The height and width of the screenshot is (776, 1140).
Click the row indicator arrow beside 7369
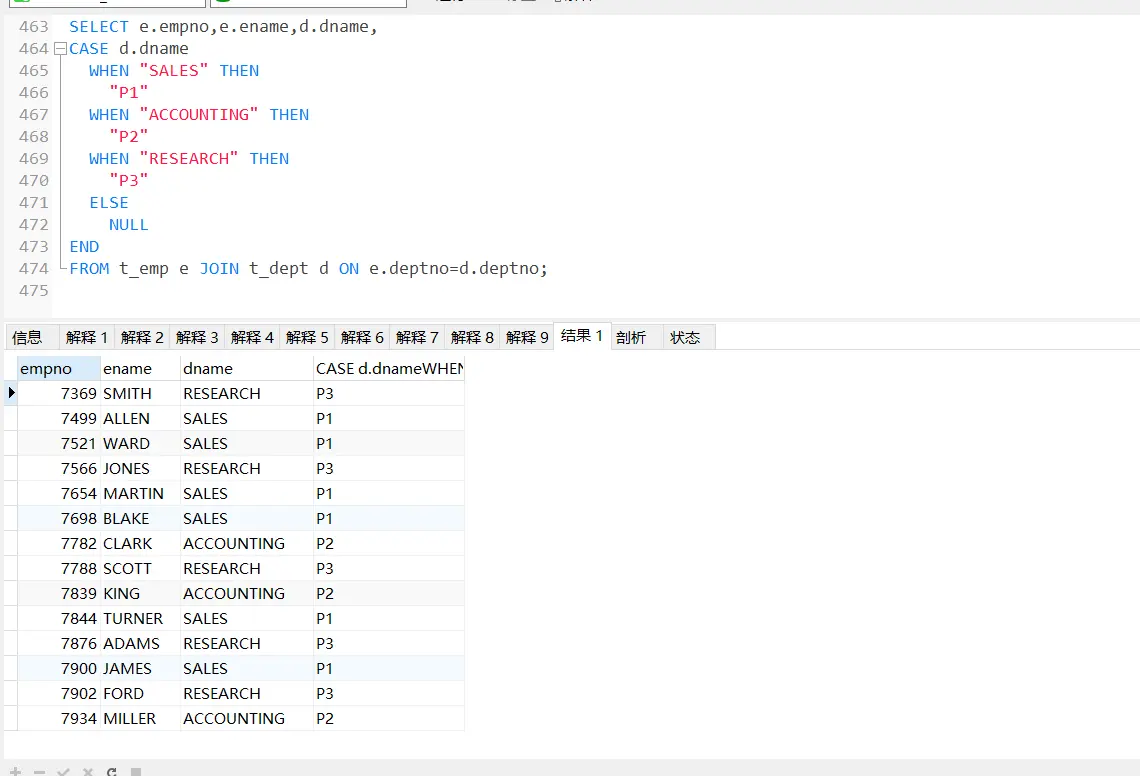click(x=11, y=393)
